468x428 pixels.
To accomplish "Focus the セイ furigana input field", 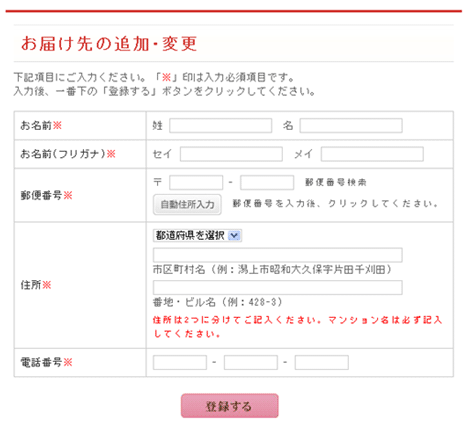I will coord(231,154).
